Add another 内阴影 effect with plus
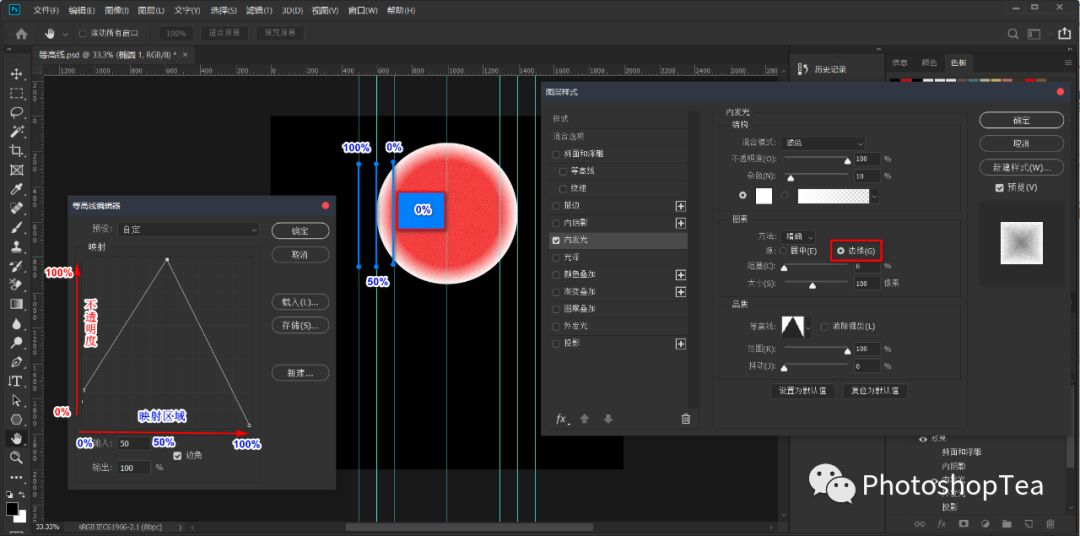 pos(681,223)
